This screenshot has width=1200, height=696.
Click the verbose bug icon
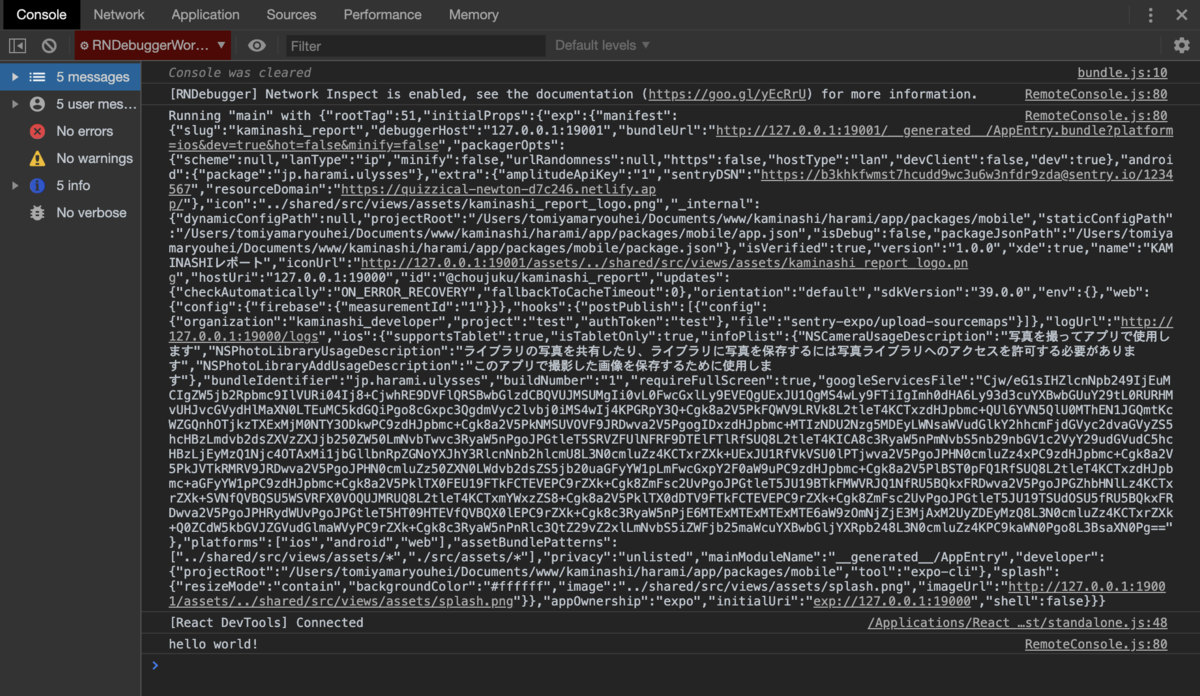(37, 212)
